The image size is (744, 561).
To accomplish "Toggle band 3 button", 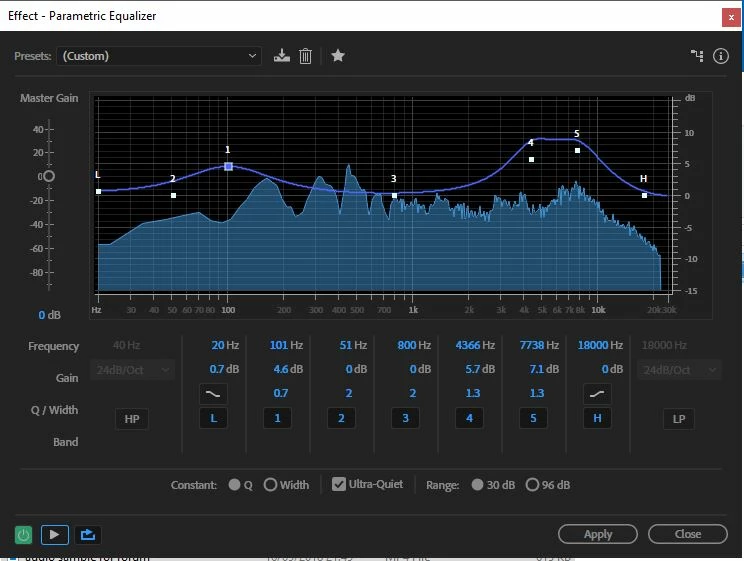I will (x=405, y=418).
